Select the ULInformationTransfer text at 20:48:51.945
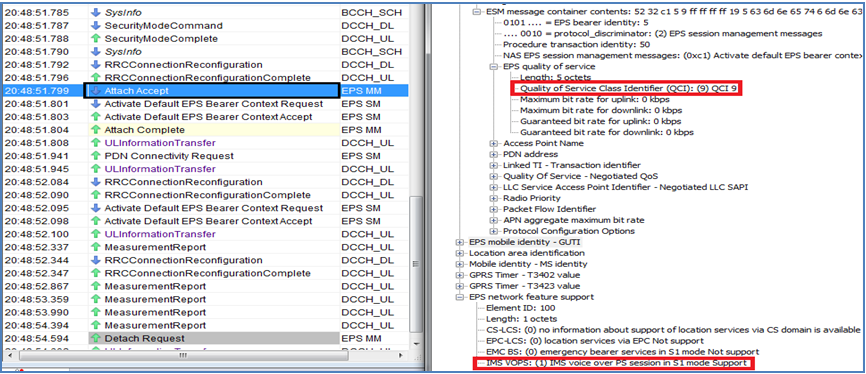Screen dimensions: 866x374 click(x=160, y=168)
